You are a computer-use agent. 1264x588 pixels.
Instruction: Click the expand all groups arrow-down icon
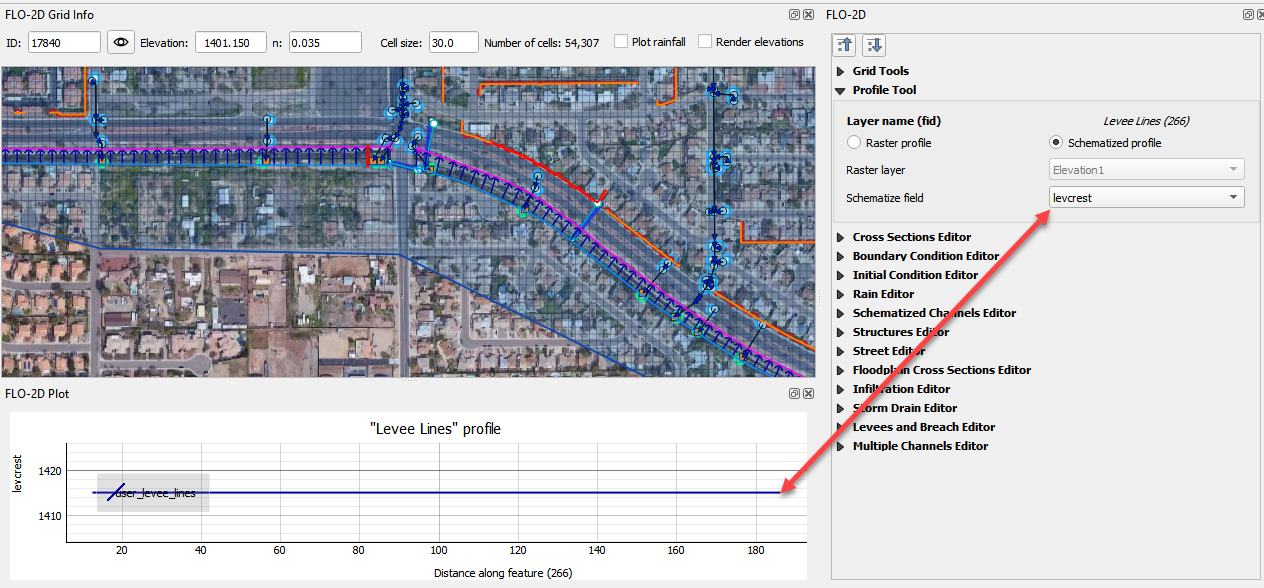[x=873, y=45]
